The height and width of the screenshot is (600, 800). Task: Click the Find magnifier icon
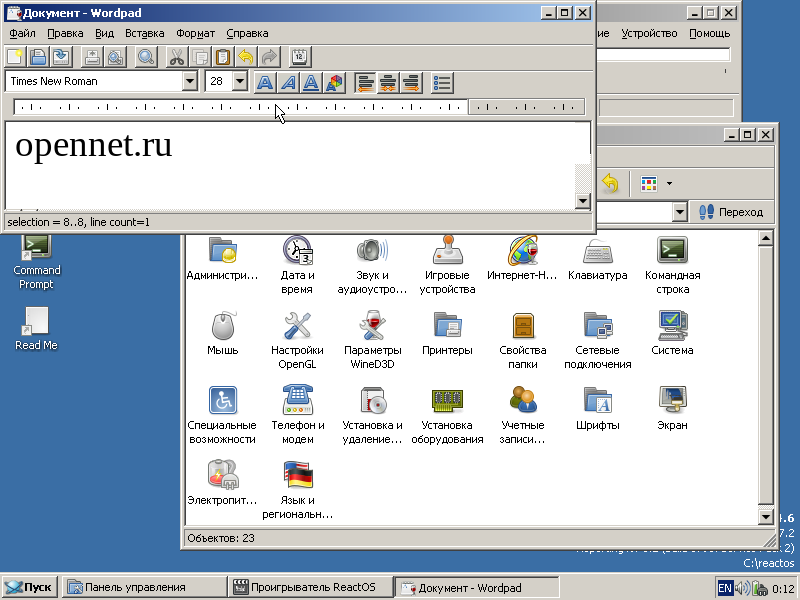coord(146,57)
